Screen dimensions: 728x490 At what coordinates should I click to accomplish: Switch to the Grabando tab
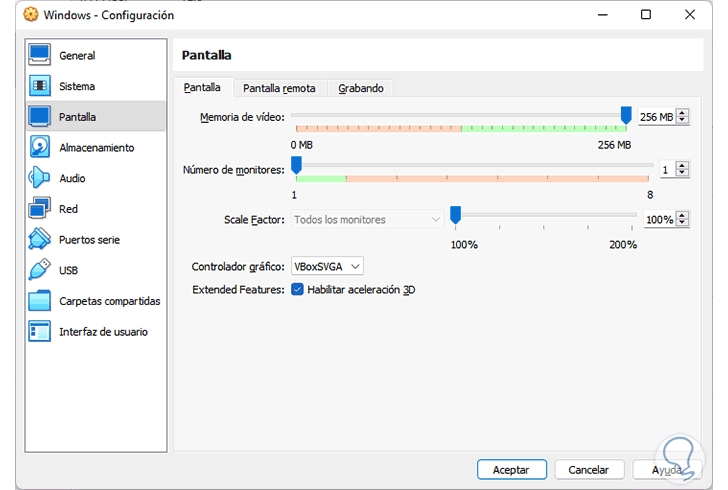tap(360, 88)
